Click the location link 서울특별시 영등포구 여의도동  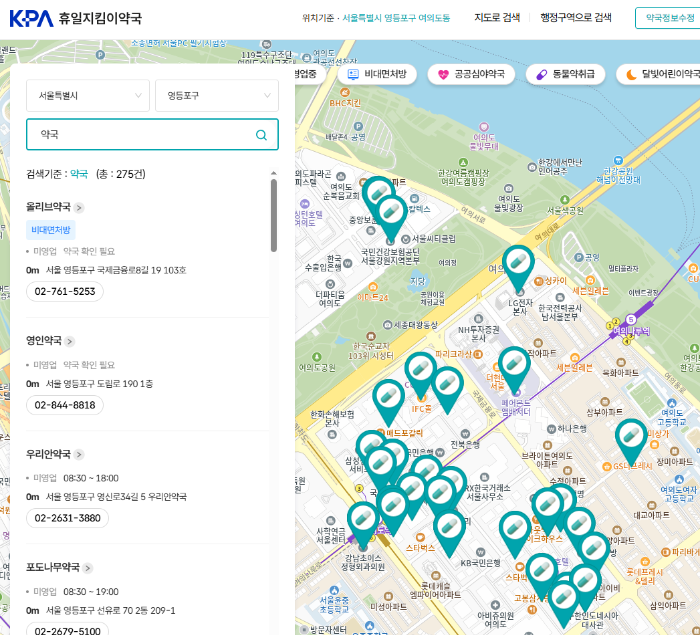(x=396, y=18)
